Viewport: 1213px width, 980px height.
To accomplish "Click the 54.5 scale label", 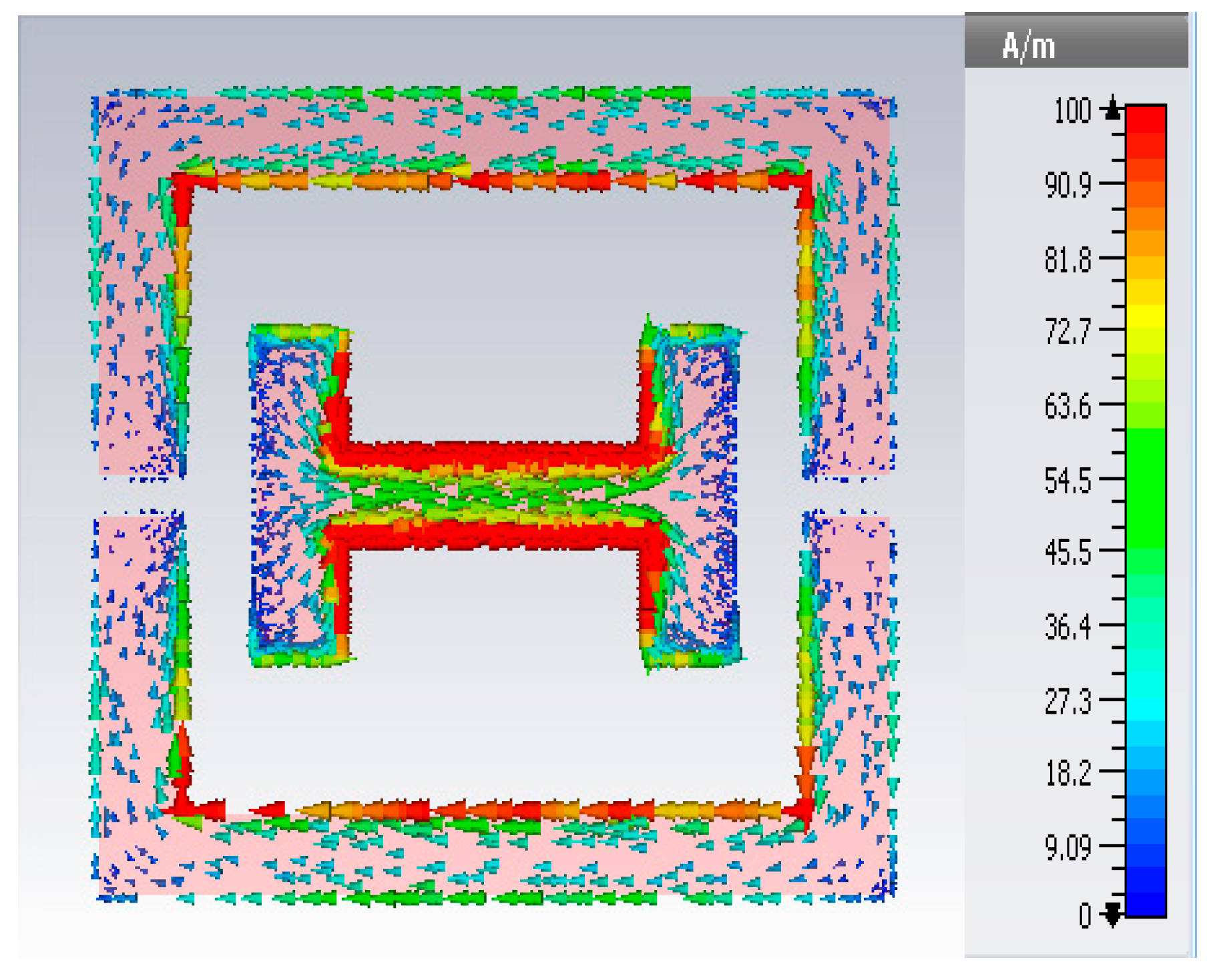I will (1068, 481).
